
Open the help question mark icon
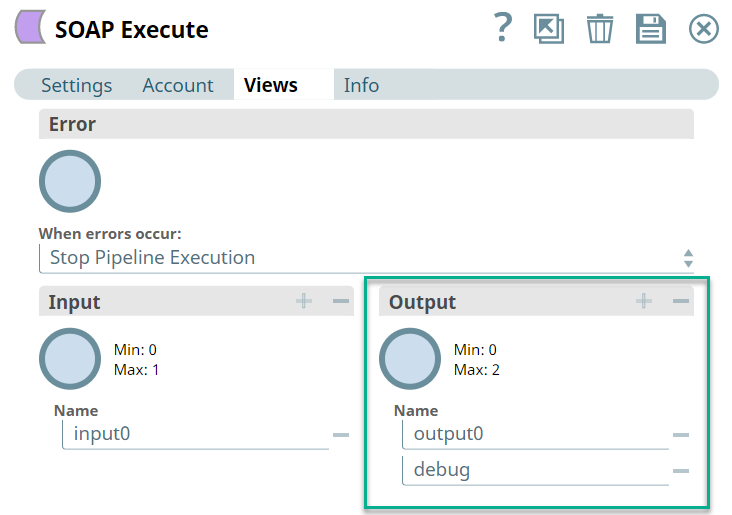click(x=503, y=28)
